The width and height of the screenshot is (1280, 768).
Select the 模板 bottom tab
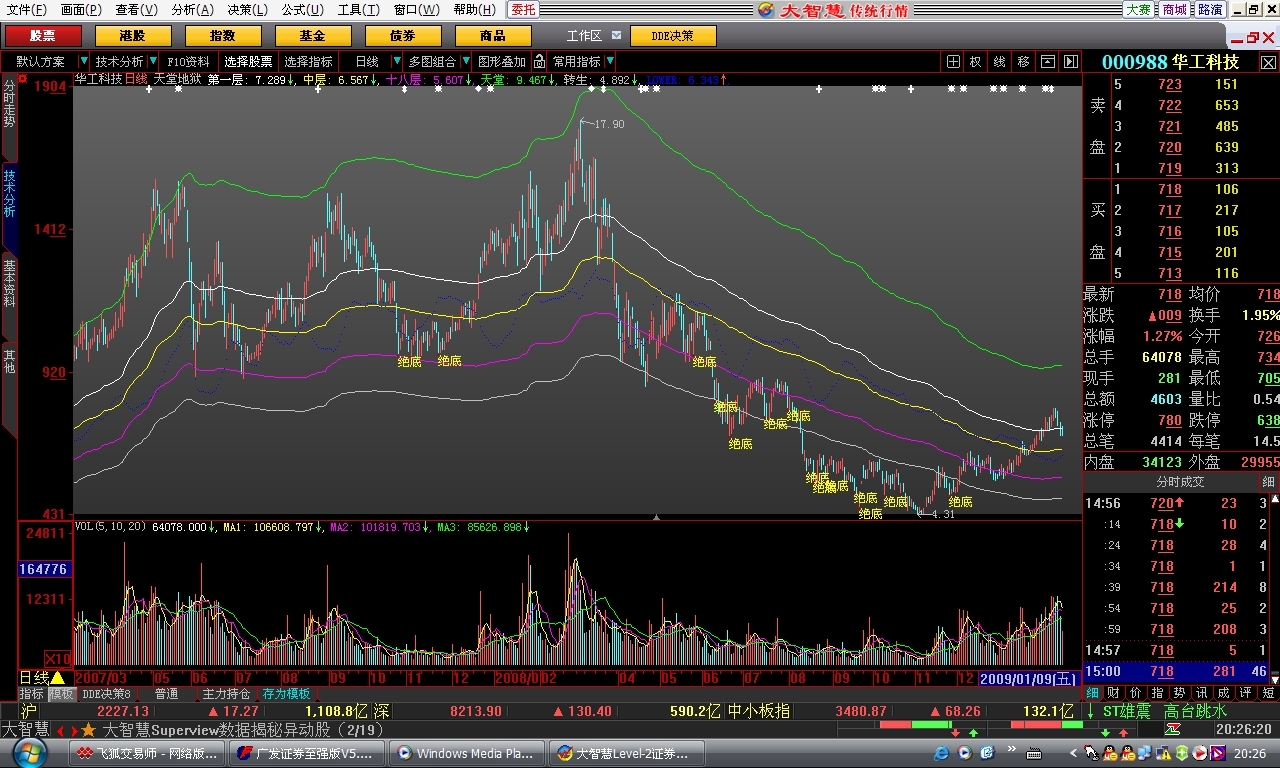62,694
